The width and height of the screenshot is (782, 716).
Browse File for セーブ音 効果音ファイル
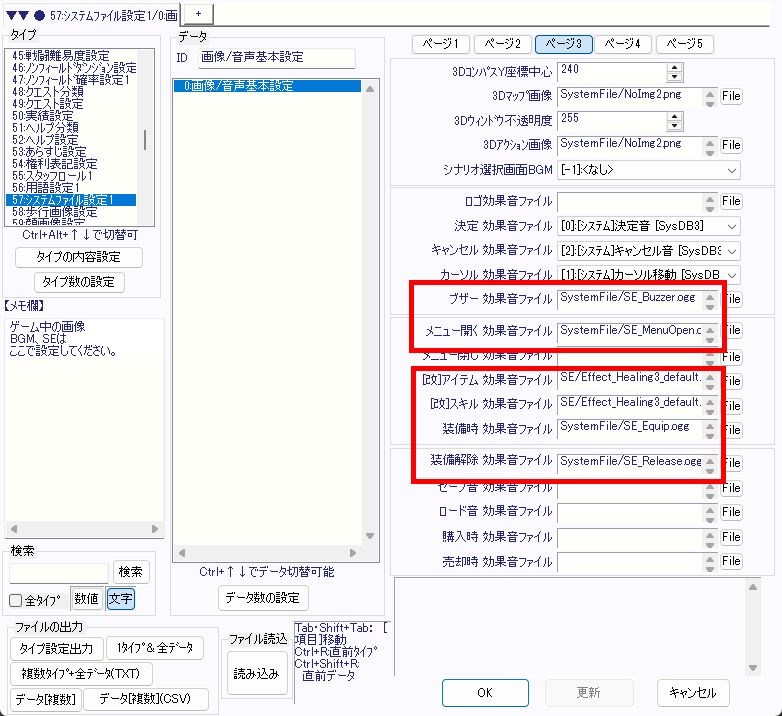coord(732,488)
